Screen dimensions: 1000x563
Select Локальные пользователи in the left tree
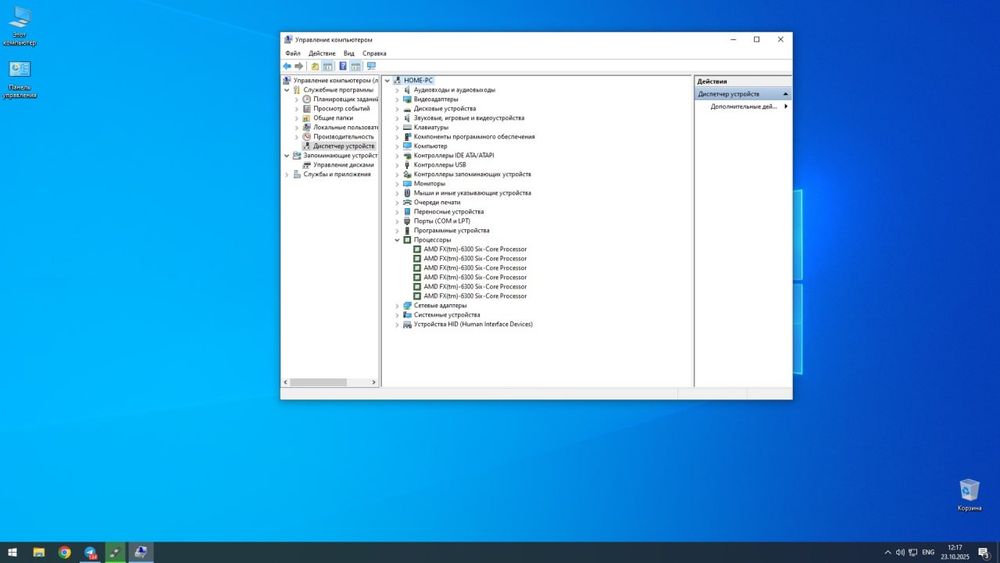(x=346, y=128)
